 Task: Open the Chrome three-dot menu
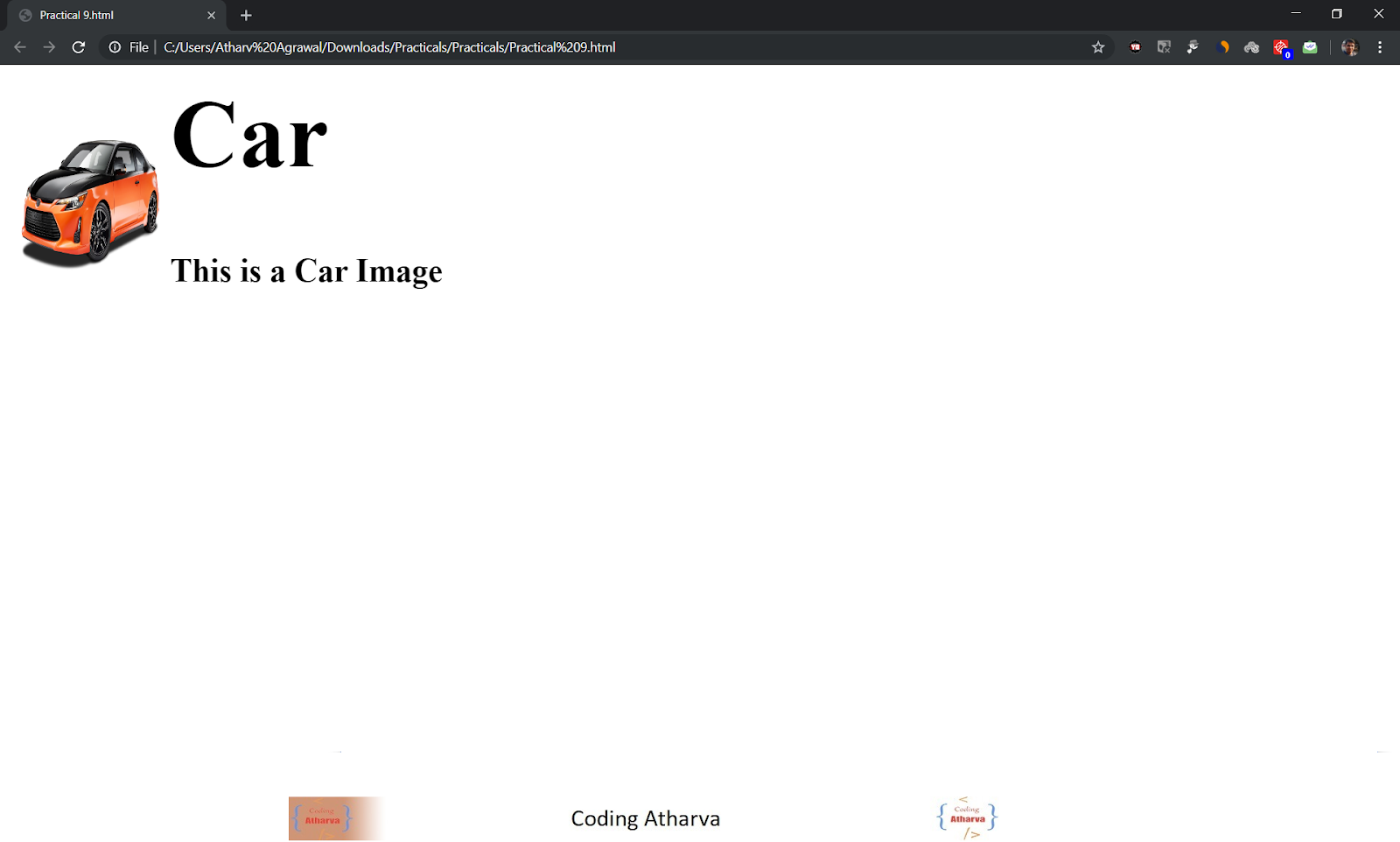(1382, 47)
